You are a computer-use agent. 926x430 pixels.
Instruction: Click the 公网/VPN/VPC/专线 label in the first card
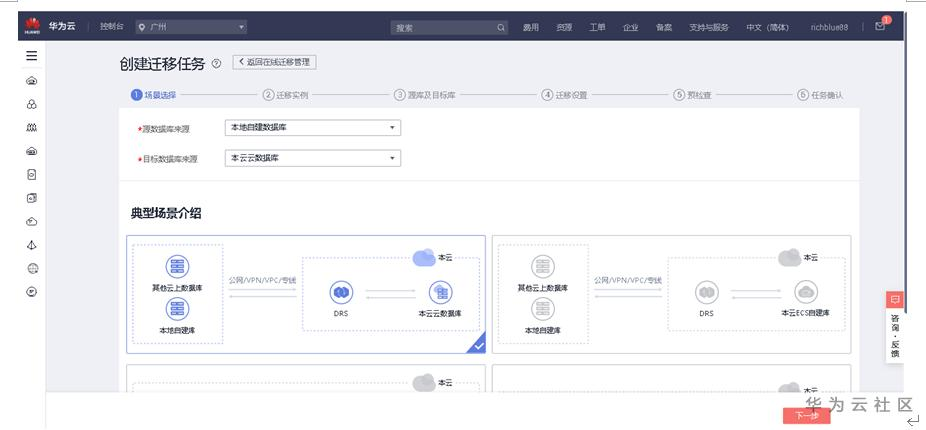263,280
